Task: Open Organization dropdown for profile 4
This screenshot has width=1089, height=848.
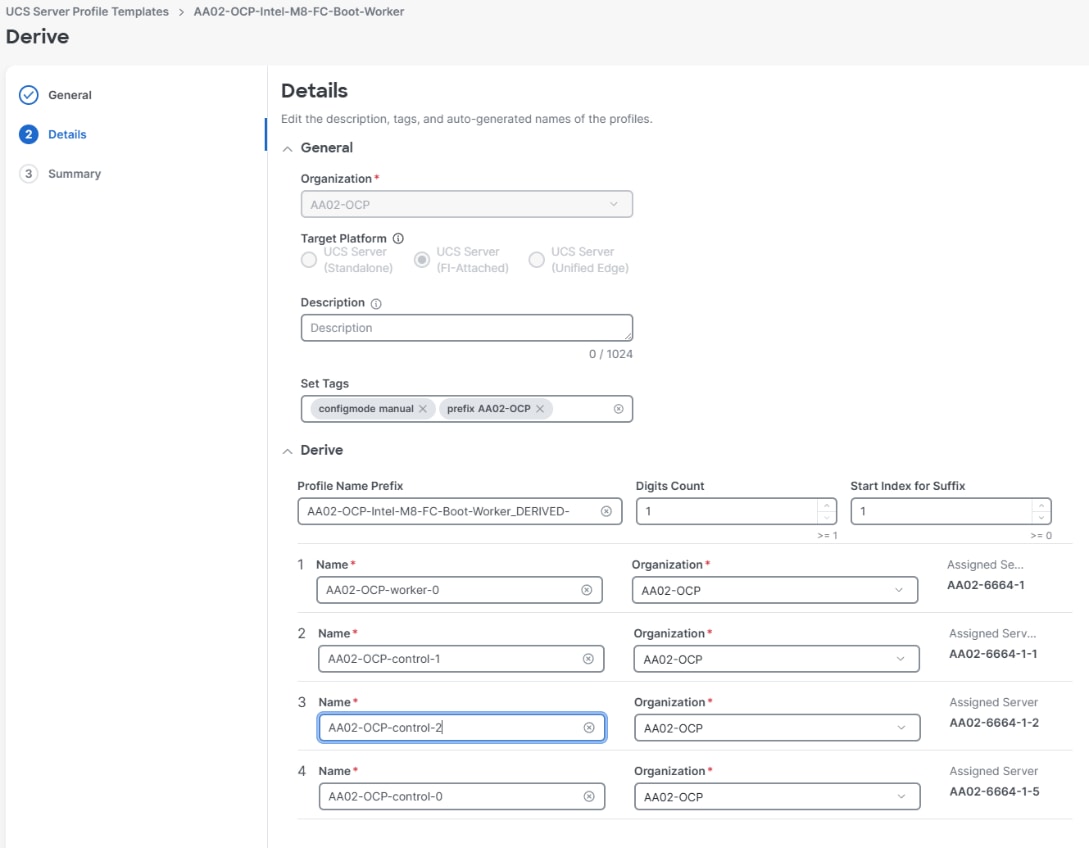Action: 777,797
